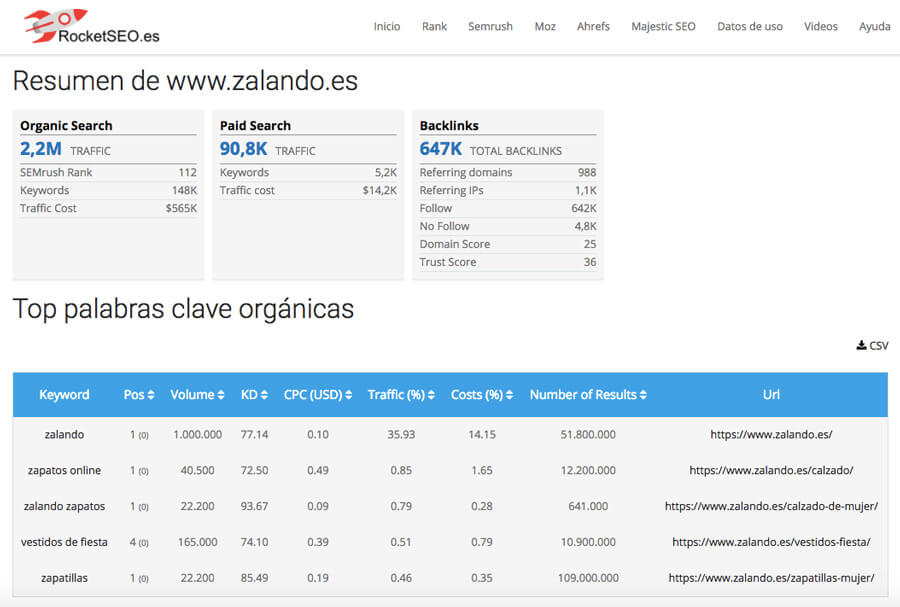
Task: Open the Ayuda help page
Action: tap(875, 26)
